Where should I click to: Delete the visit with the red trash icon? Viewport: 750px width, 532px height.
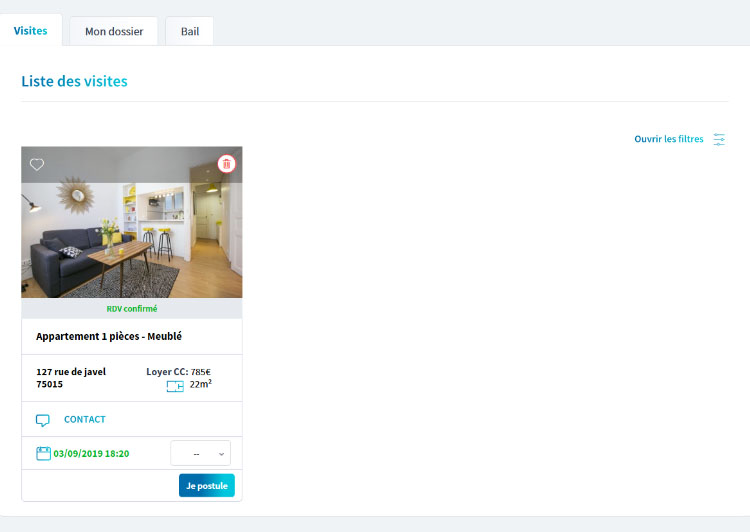tap(226, 164)
